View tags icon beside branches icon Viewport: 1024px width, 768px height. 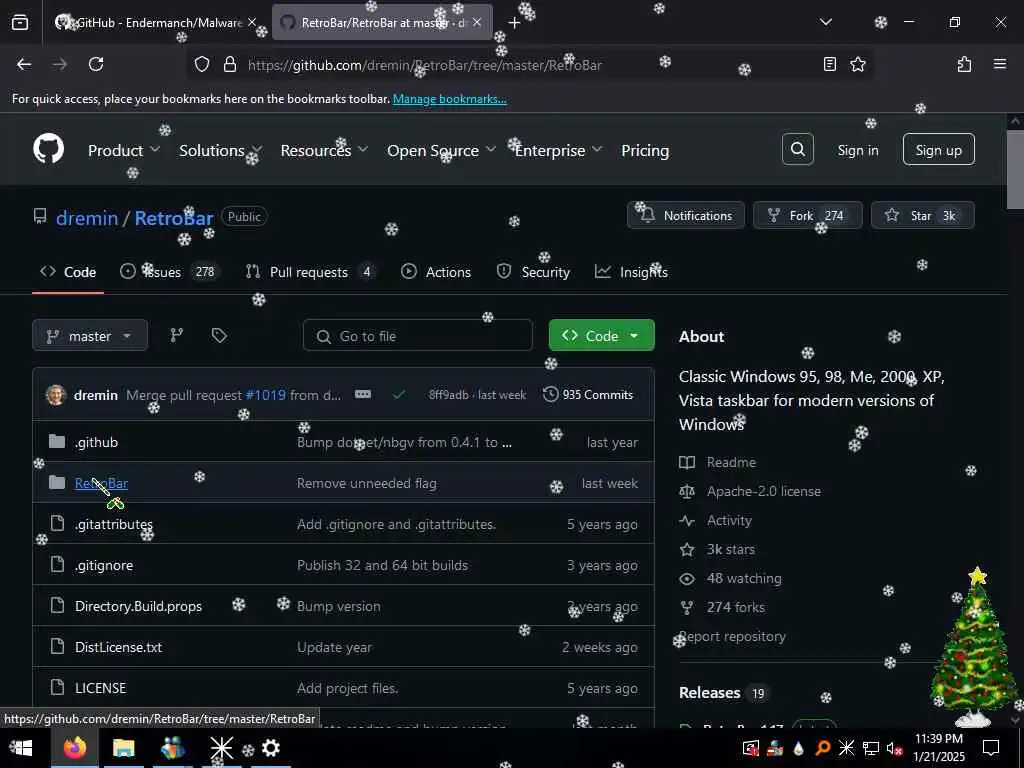pos(219,336)
